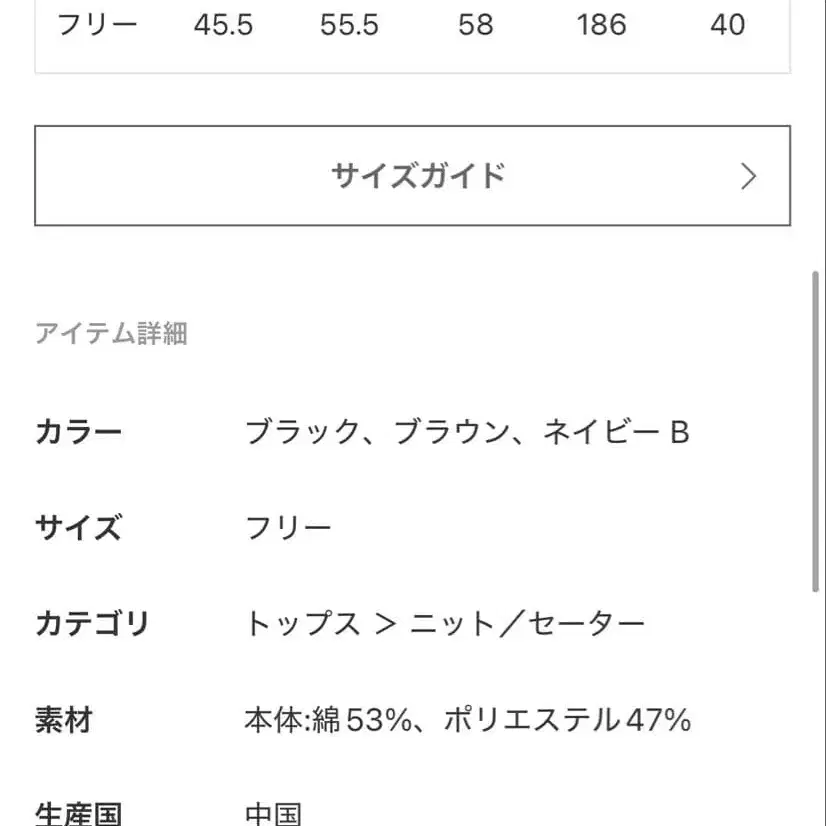Click the 生産国 value 中国
This screenshot has height=826, width=826.
pyautogui.click(x=272, y=812)
